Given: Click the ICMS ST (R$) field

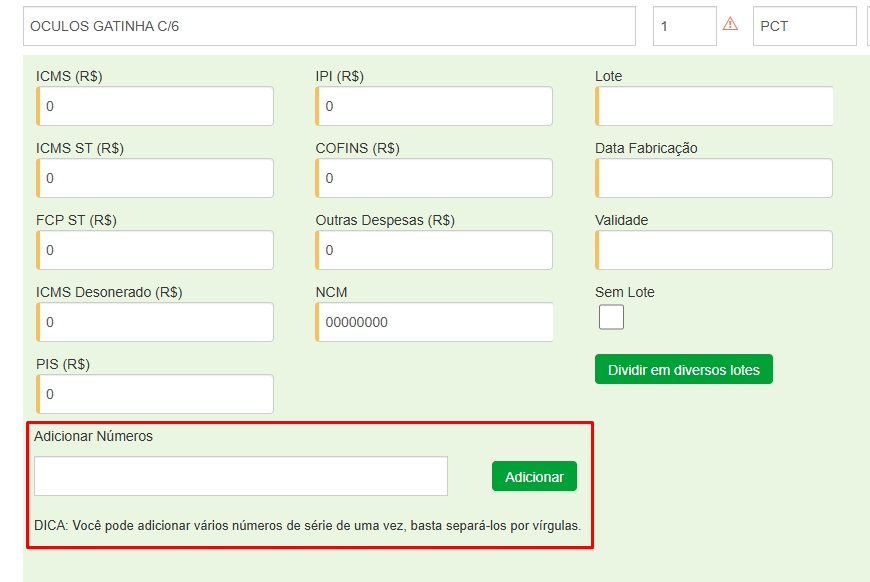Looking at the screenshot, I should [156, 178].
